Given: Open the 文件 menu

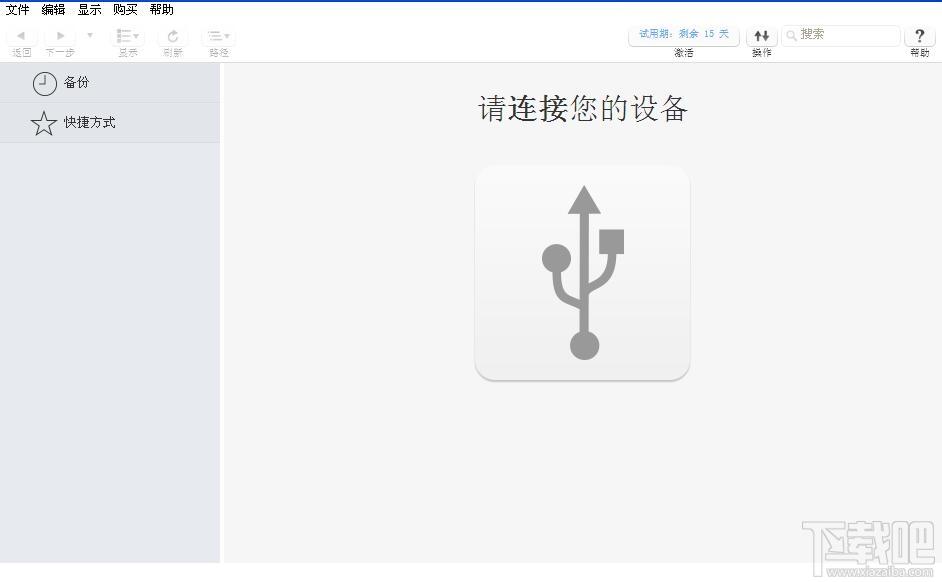Looking at the screenshot, I should click(x=18, y=10).
